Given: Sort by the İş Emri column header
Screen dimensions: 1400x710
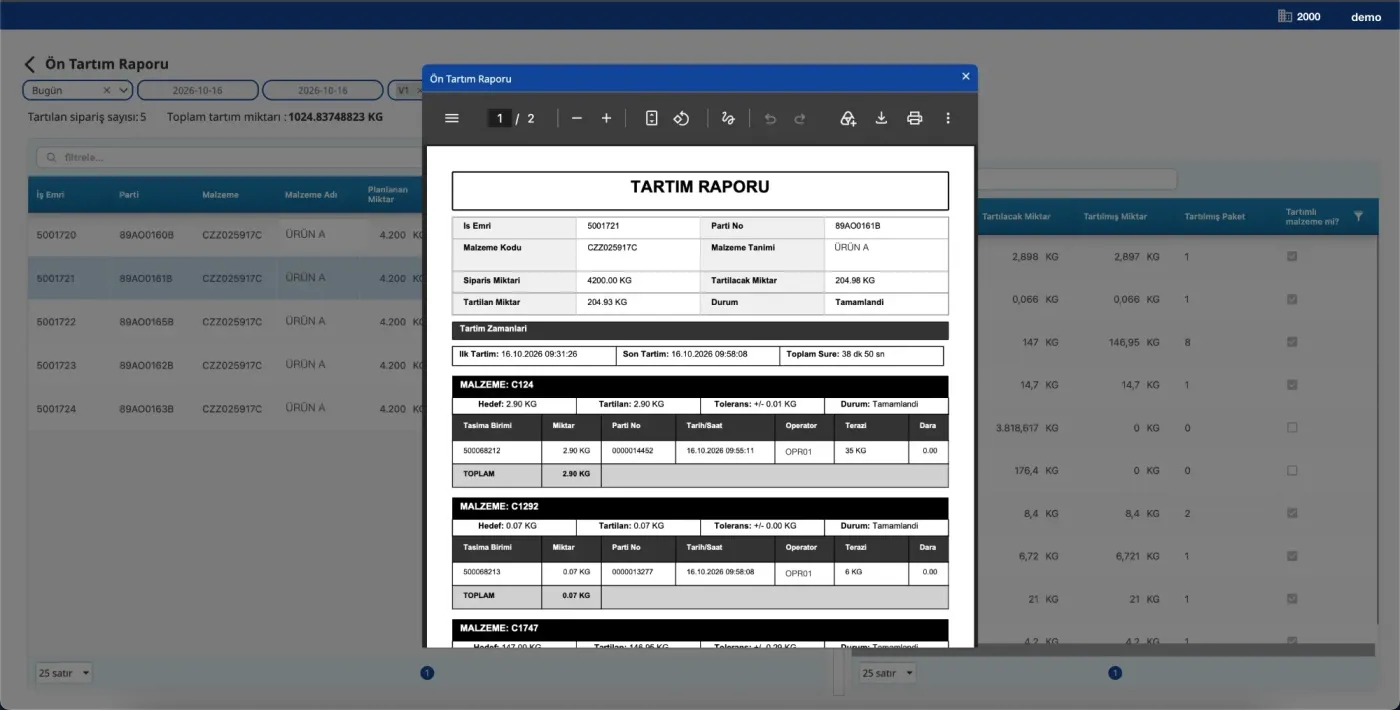Looking at the screenshot, I should 50,195.
